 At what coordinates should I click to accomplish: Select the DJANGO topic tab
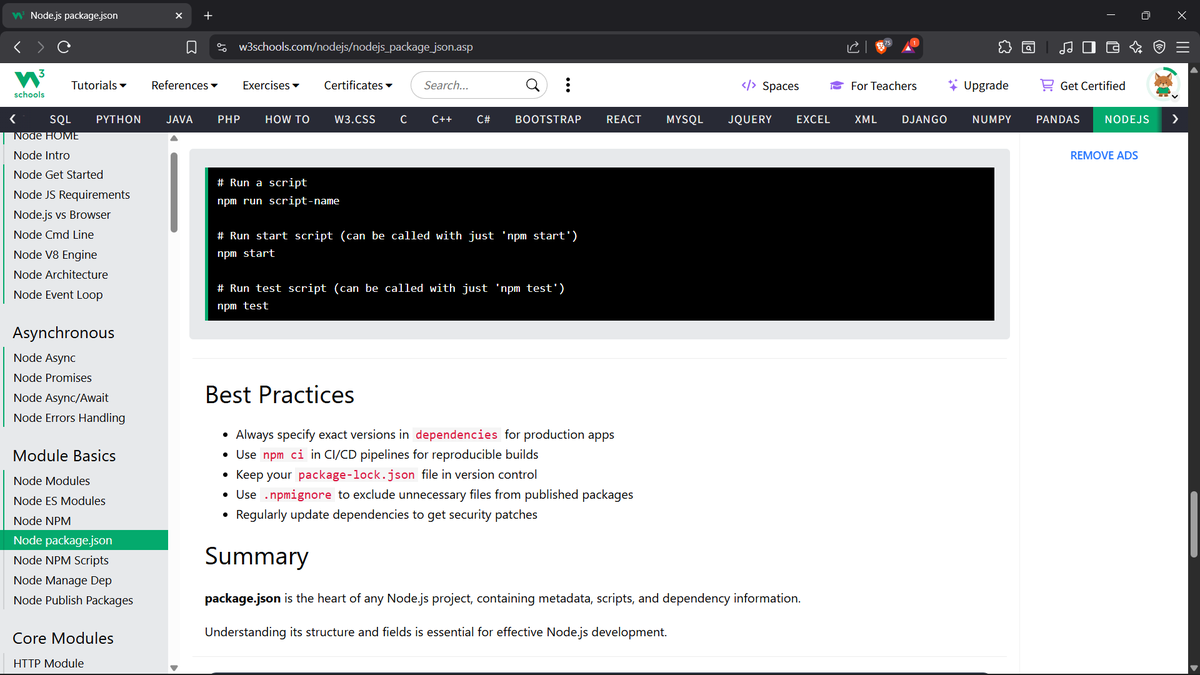924,119
